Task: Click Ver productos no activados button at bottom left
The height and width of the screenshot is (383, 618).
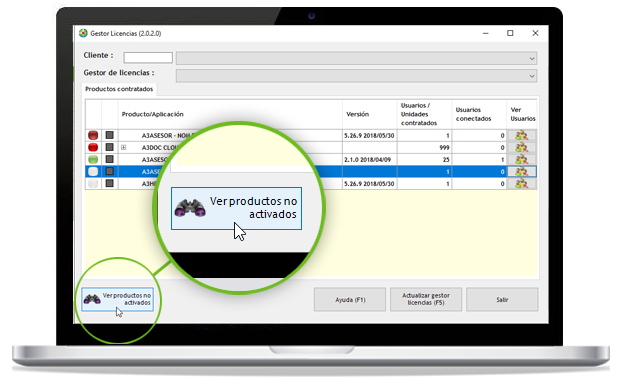Action: [x=117, y=299]
